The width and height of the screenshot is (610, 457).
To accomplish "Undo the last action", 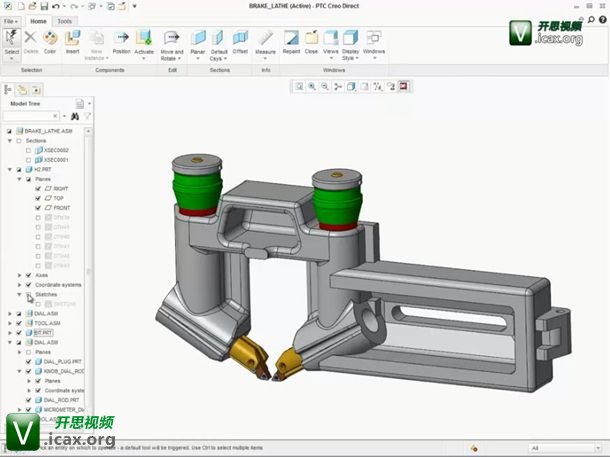I will click(x=56, y=6).
